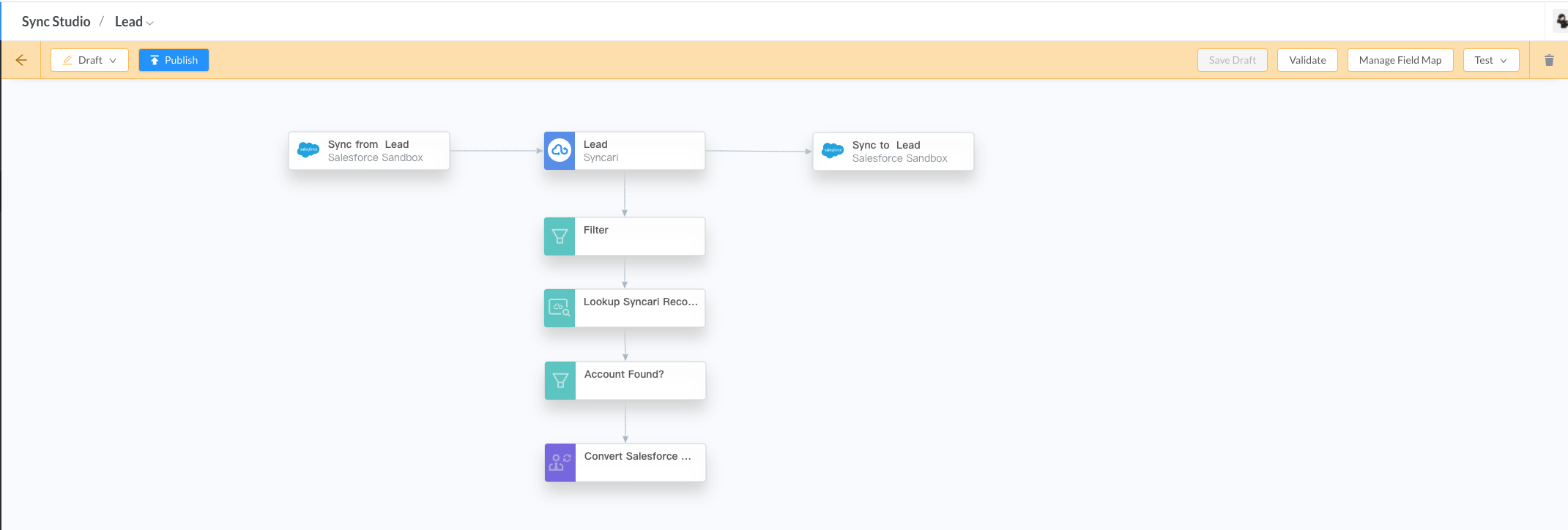This screenshot has width=1568, height=530.
Task: Open Manage Field Map
Action: click(x=1400, y=60)
